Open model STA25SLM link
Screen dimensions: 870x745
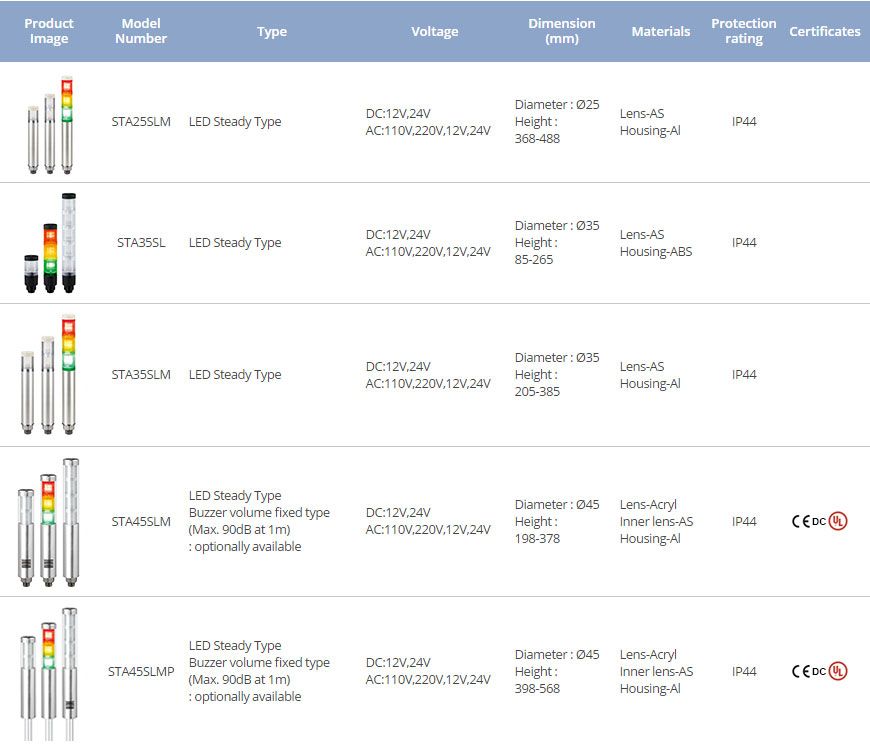click(141, 122)
